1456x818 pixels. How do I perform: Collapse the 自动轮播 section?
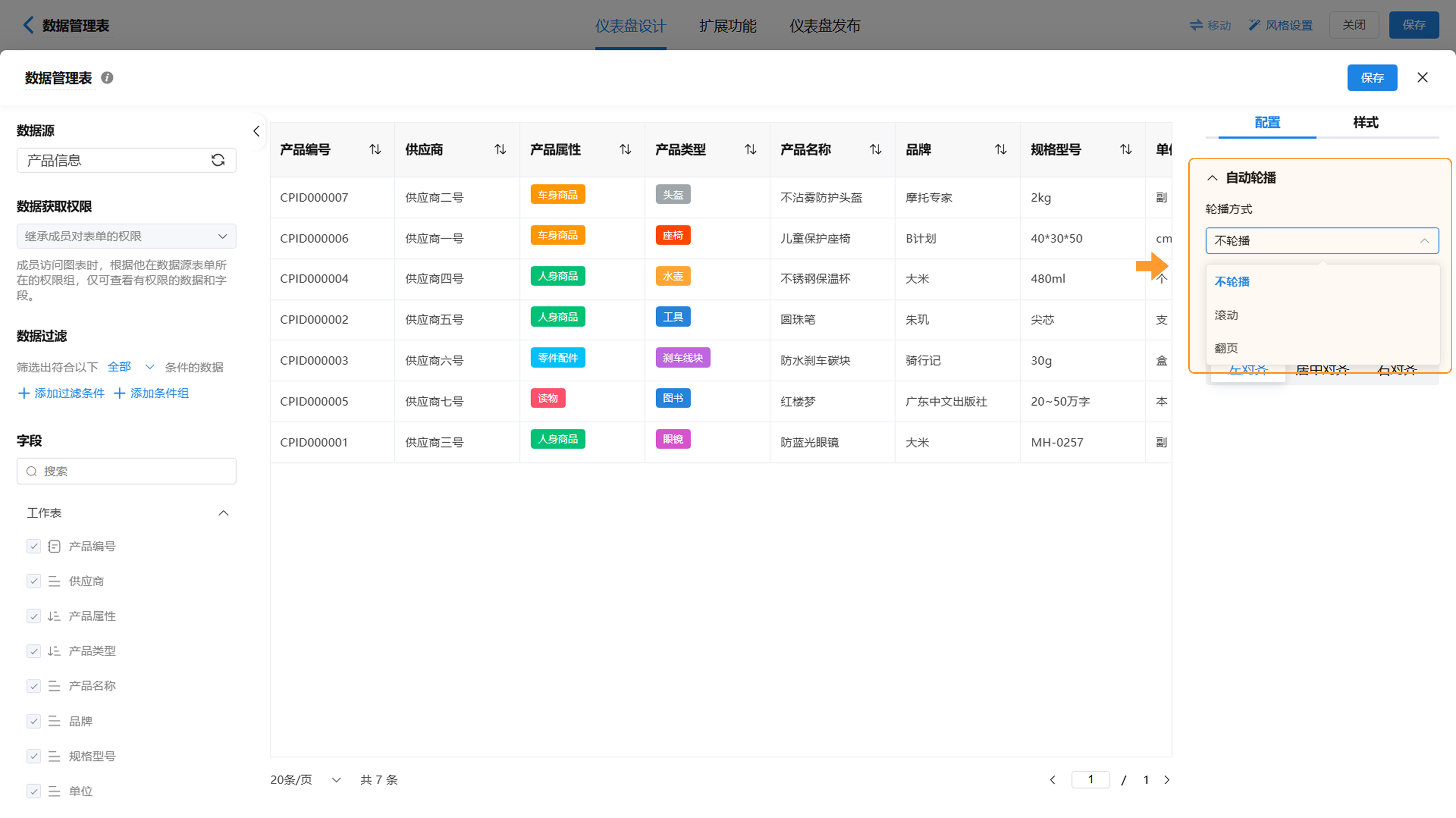click(x=1213, y=178)
